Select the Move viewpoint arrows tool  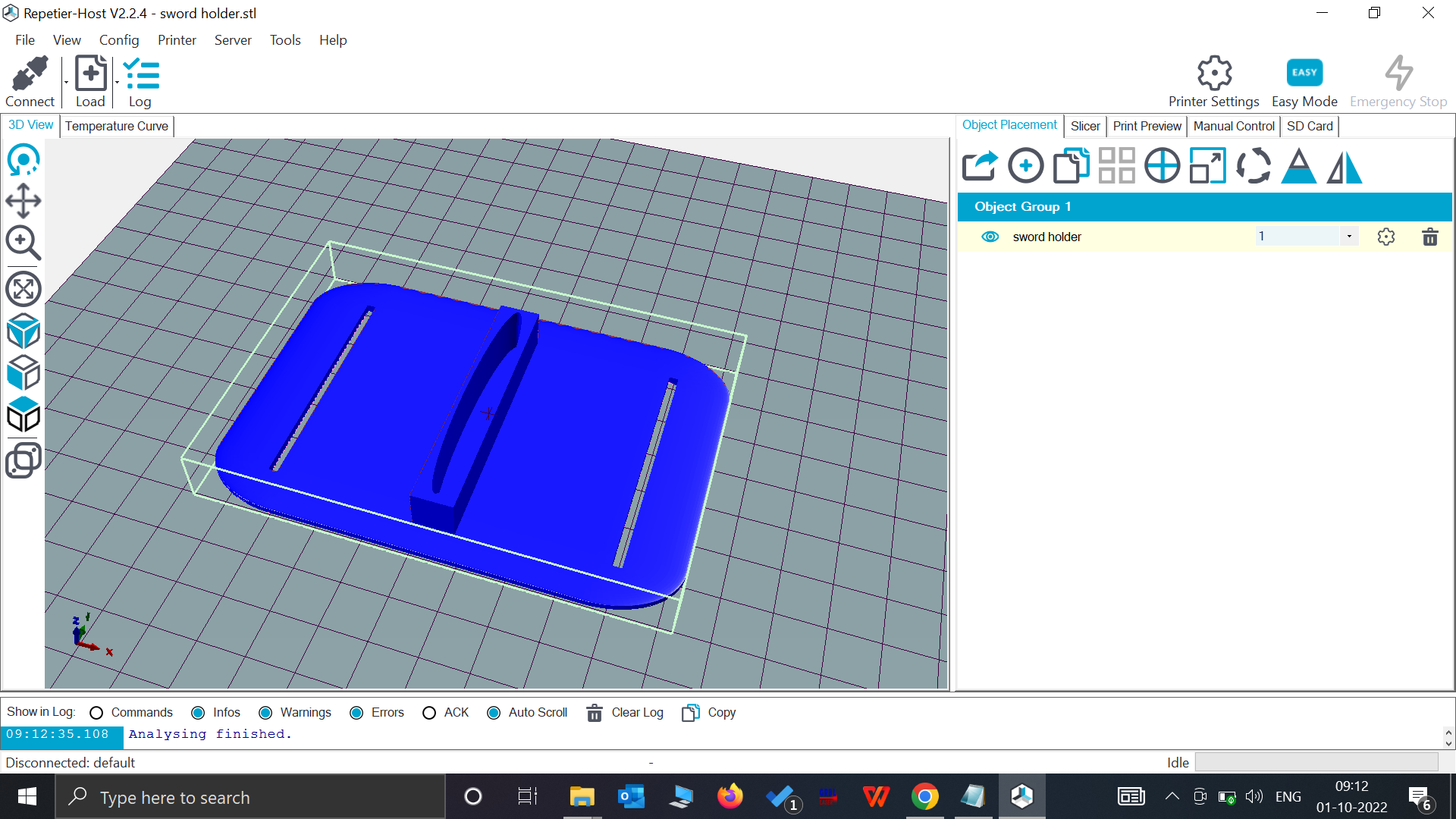click(x=24, y=201)
